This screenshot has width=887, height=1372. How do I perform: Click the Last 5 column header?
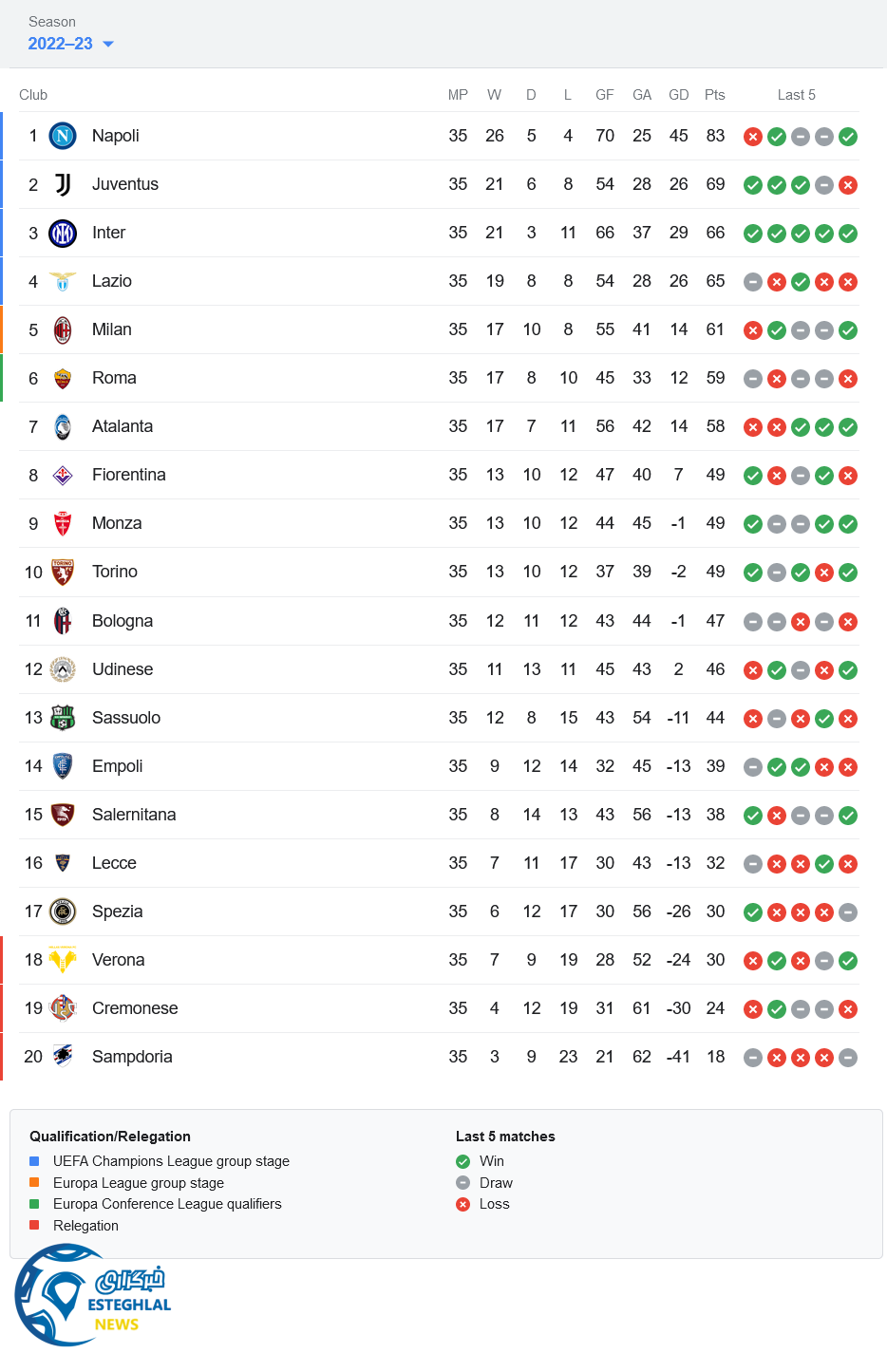coord(796,95)
